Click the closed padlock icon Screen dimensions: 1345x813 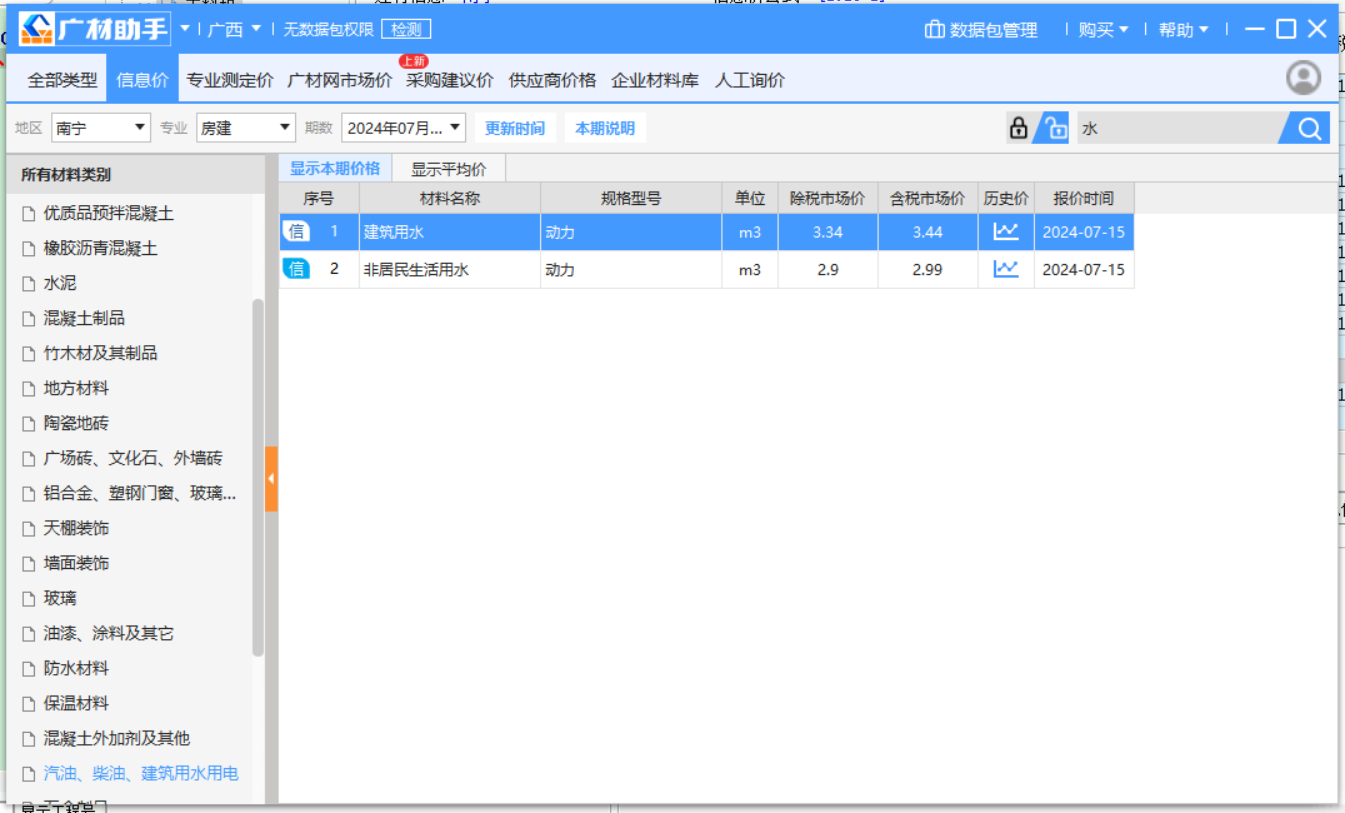click(1018, 128)
